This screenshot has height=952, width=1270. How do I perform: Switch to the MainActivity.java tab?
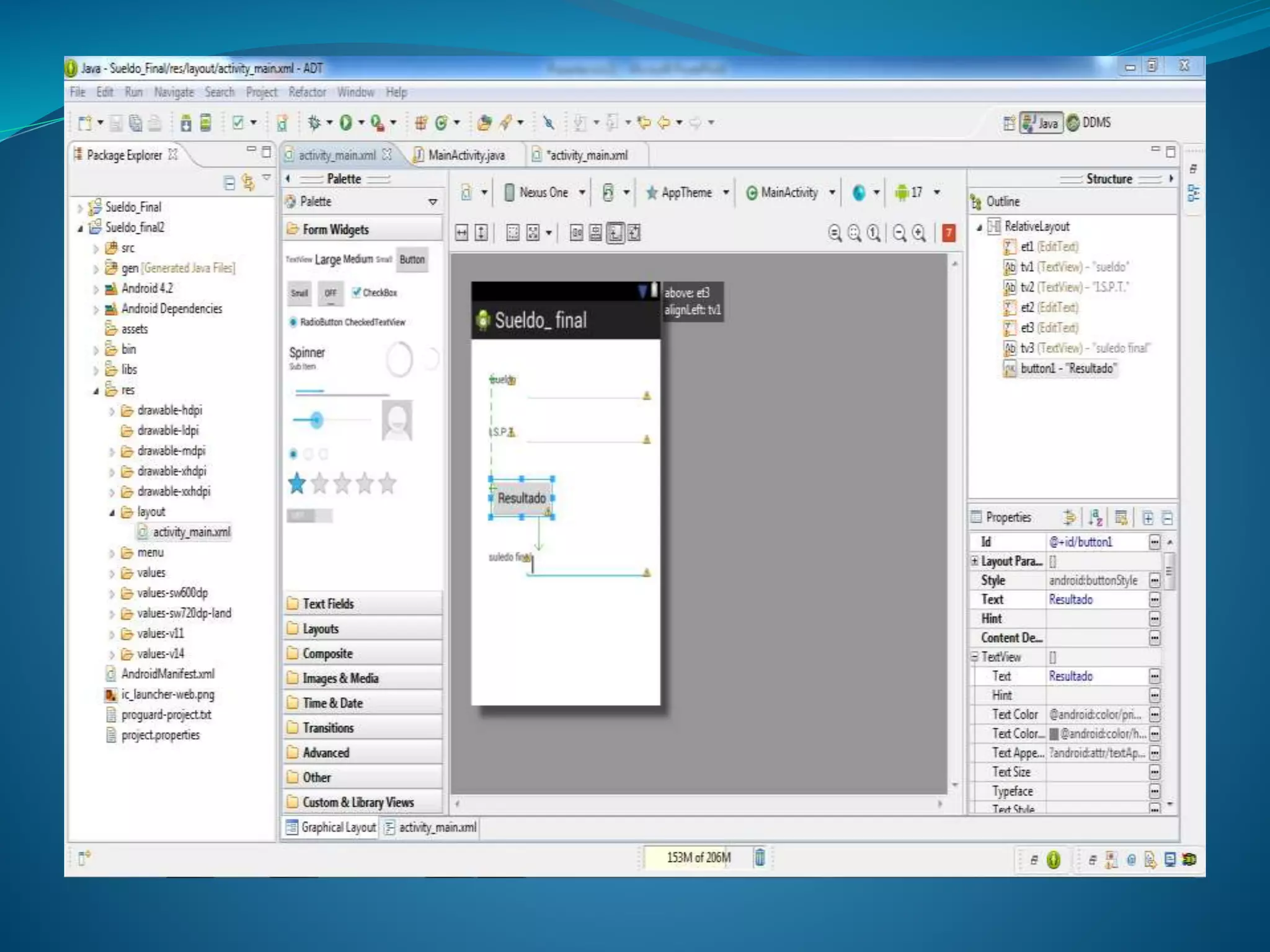(x=466, y=155)
